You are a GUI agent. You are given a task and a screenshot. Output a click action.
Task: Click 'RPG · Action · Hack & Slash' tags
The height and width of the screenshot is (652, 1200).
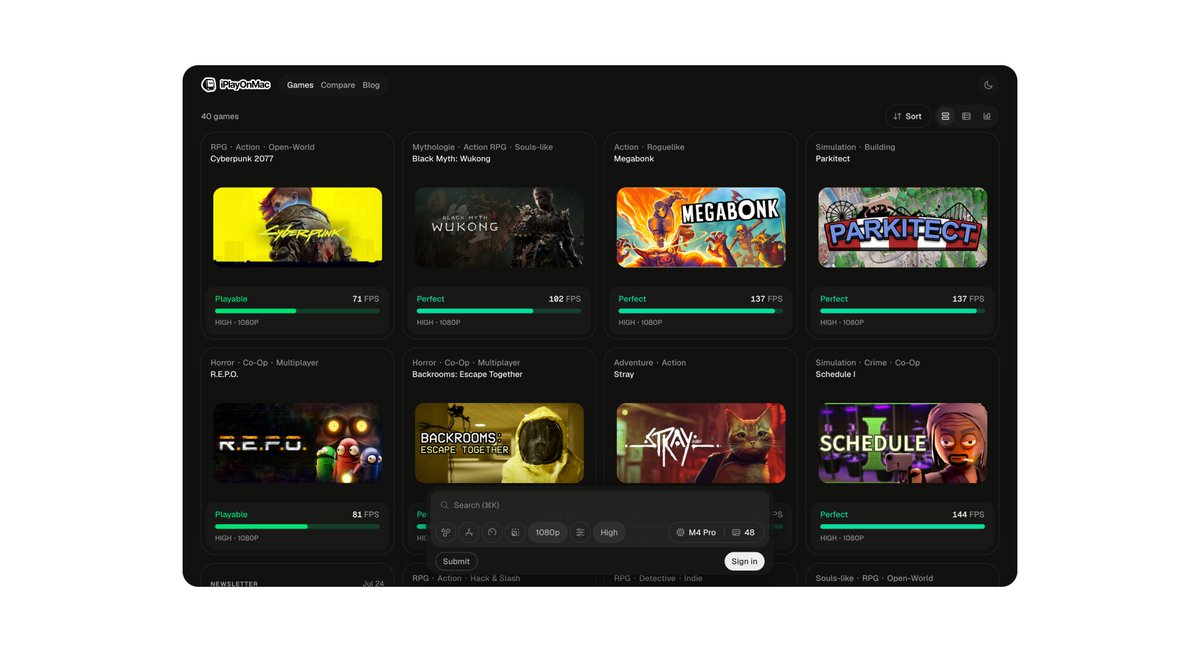click(466, 578)
